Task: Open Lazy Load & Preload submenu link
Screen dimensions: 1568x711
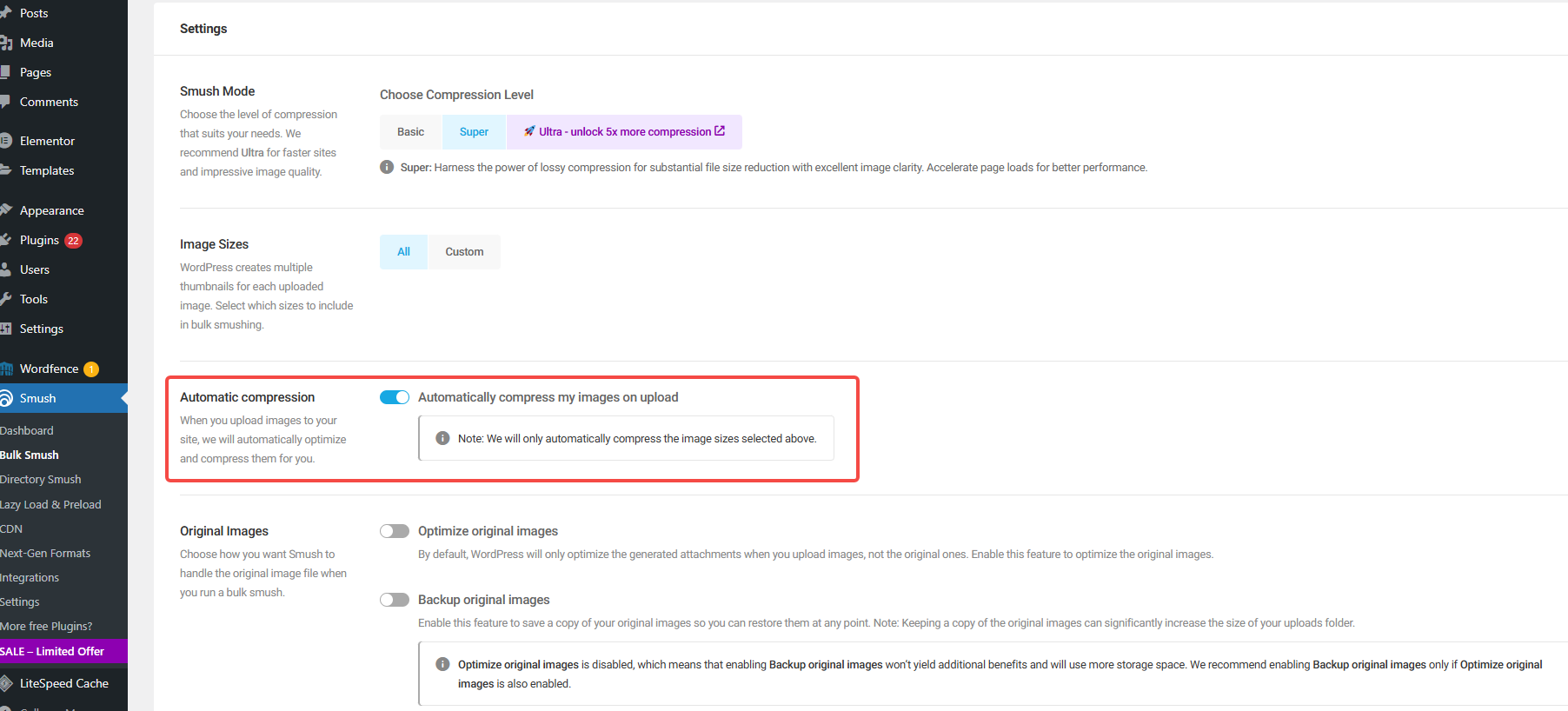Action: click(50, 504)
